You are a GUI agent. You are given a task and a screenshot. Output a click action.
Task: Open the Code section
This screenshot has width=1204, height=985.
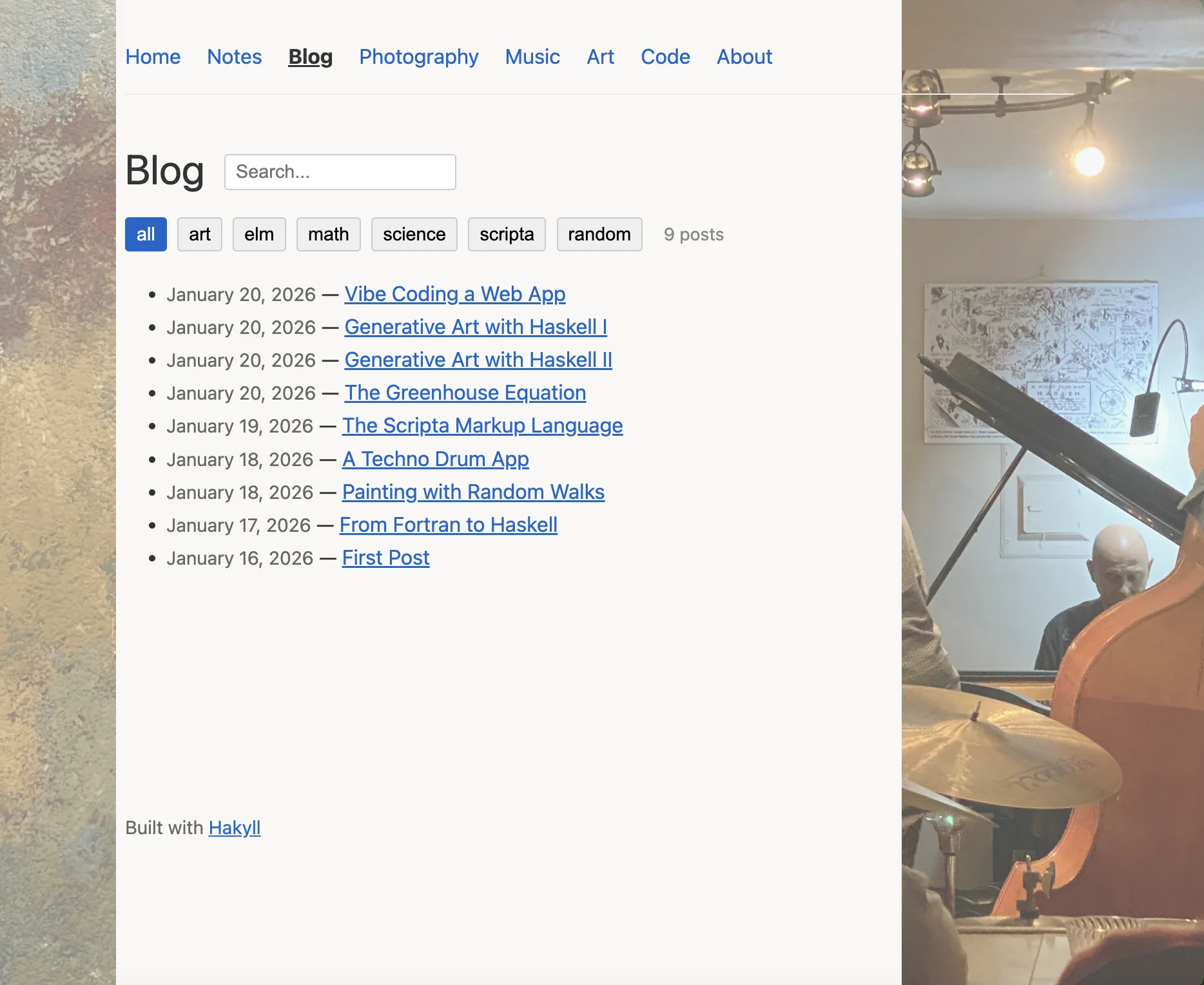click(665, 57)
